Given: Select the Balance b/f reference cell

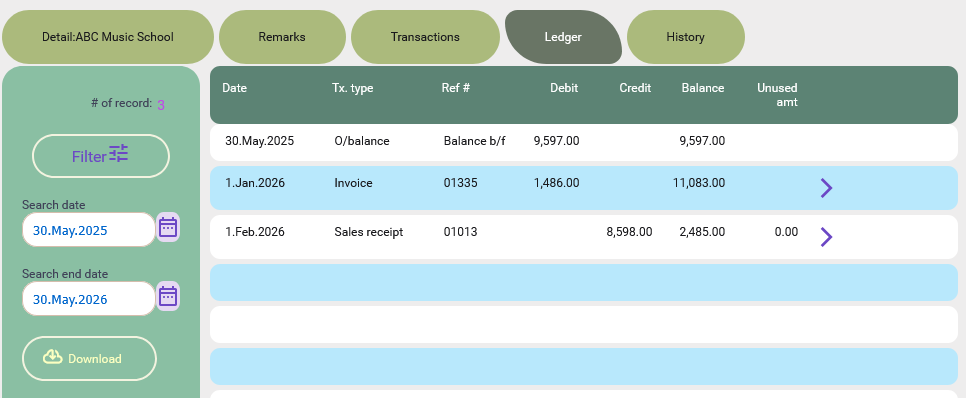Looking at the screenshot, I should (x=474, y=141).
